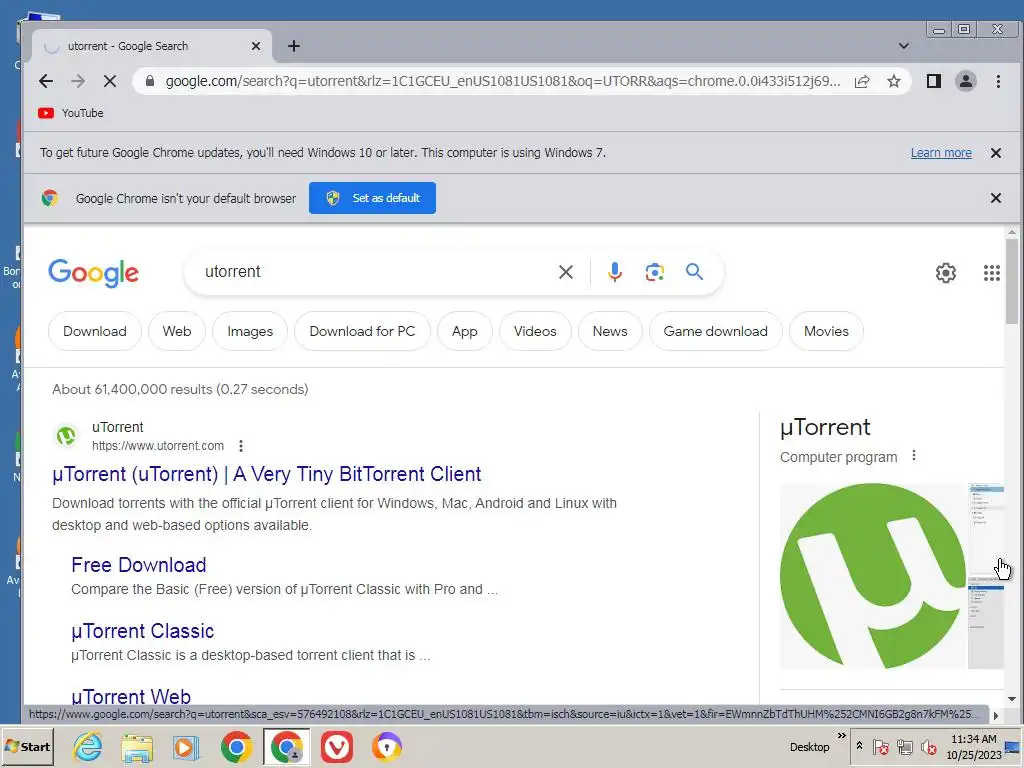Viewport: 1024px width, 768px height.
Task: Start a voice search
Action: pos(615,272)
